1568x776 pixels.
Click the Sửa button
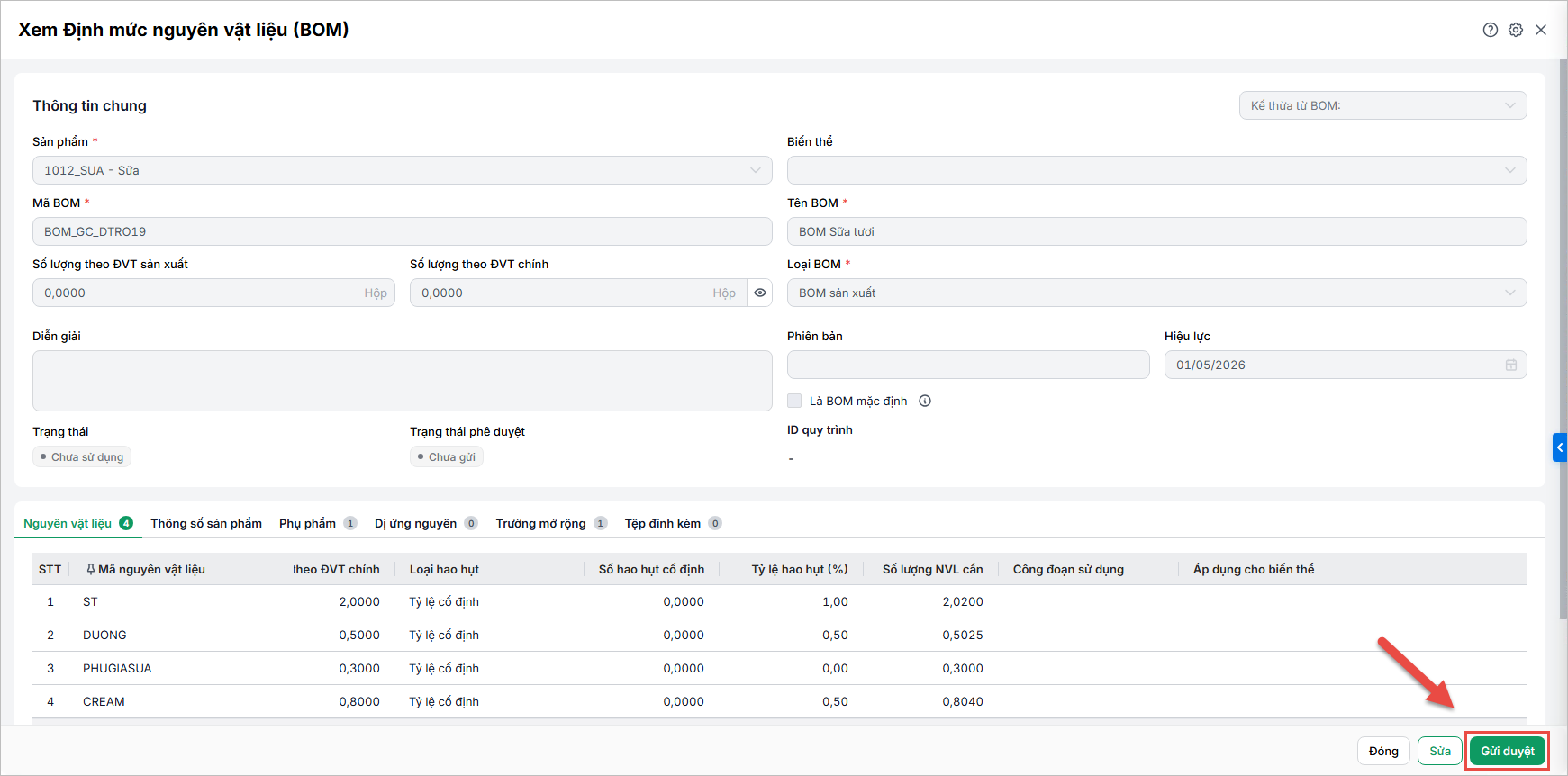(1440, 751)
